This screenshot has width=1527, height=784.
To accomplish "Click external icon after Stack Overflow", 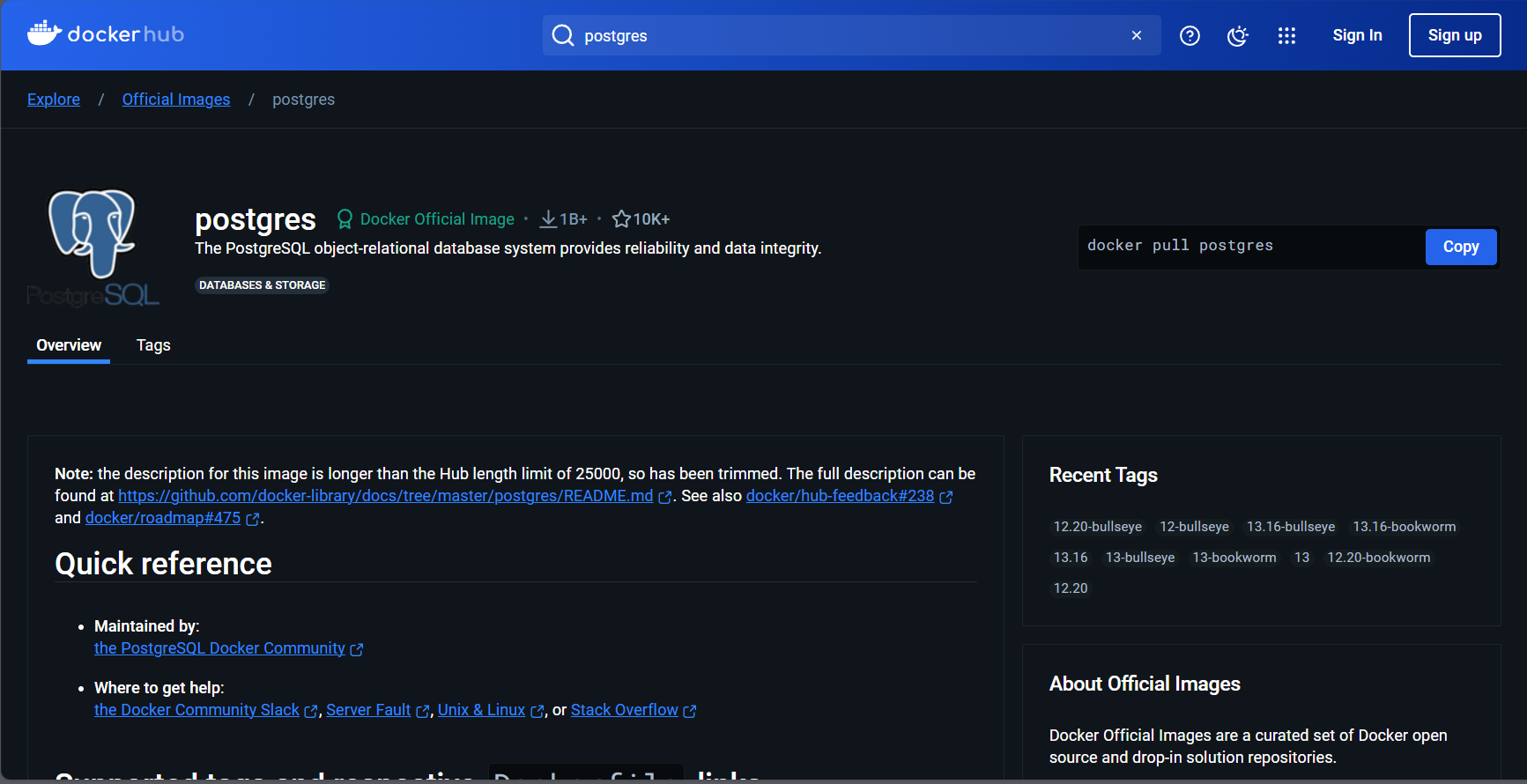I will click(690, 711).
